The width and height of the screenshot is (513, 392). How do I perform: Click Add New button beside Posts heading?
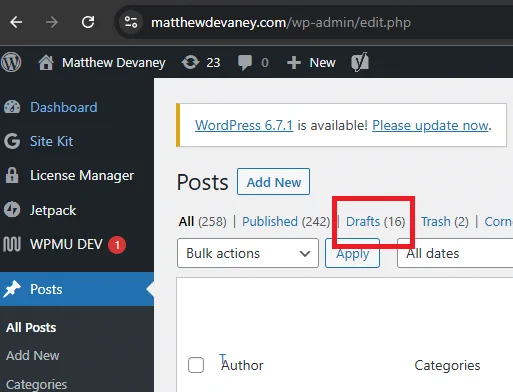(273, 182)
